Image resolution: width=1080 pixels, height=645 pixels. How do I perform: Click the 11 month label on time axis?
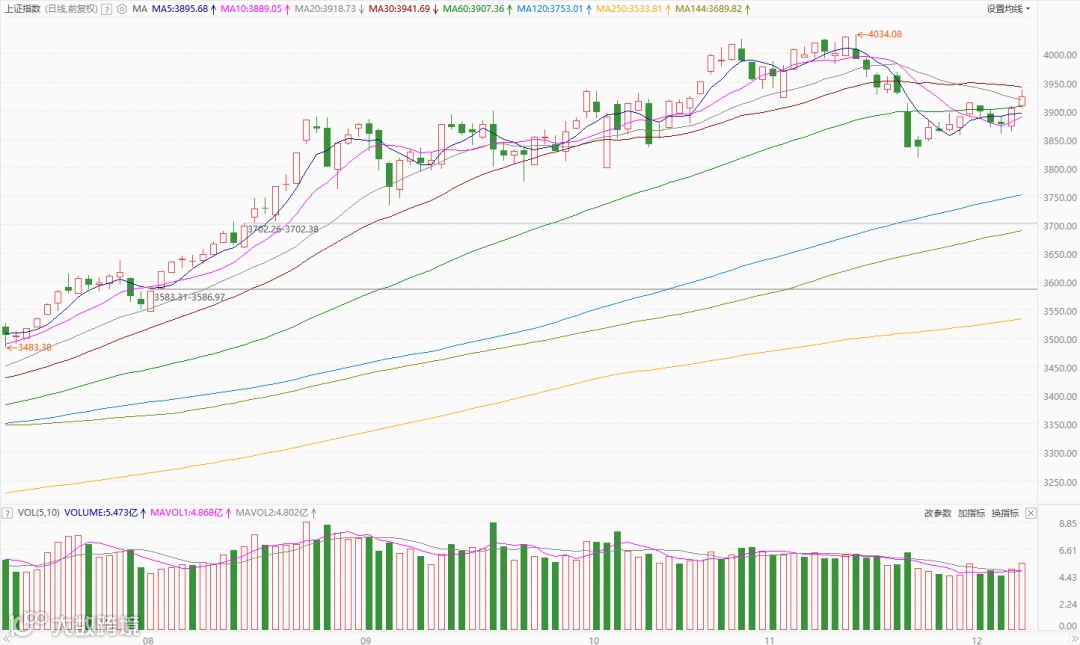tap(769, 640)
